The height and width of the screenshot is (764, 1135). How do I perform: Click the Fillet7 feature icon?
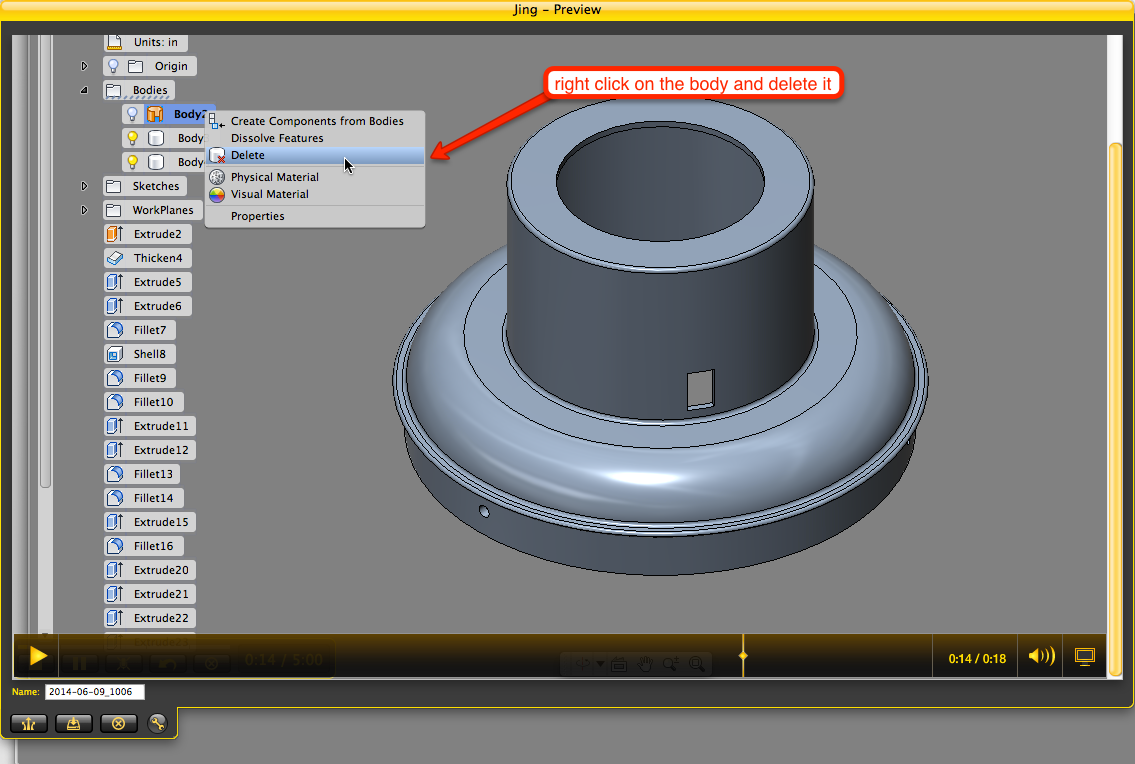[x=115, y=329]
